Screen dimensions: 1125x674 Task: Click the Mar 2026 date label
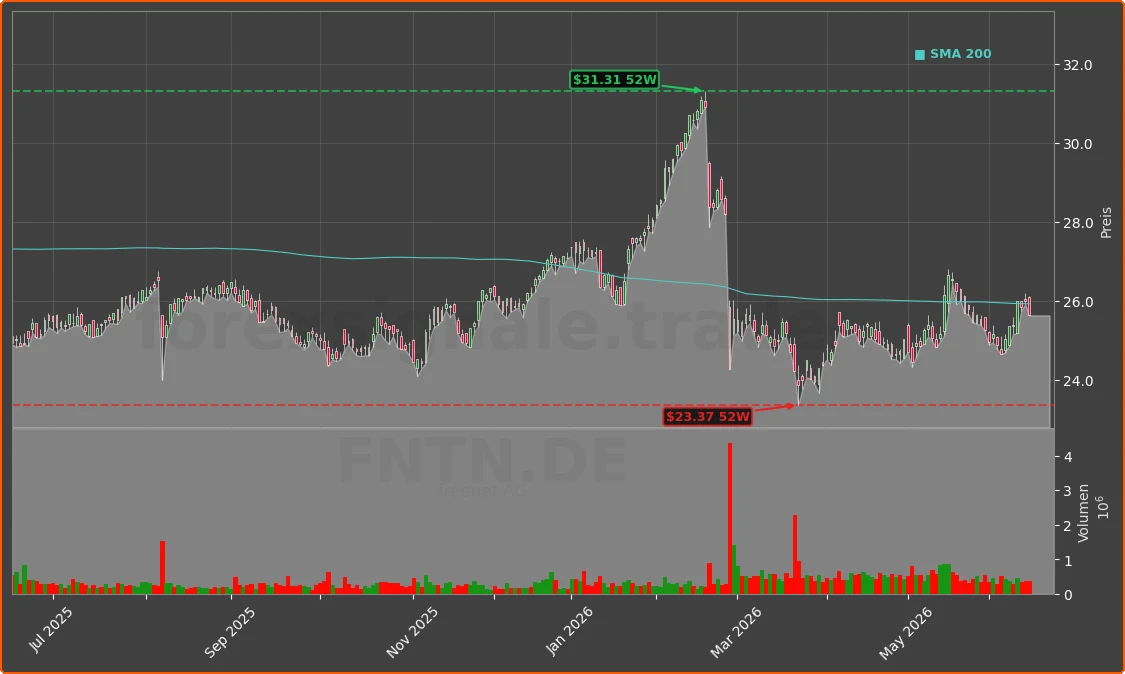[x=735, y=632]
